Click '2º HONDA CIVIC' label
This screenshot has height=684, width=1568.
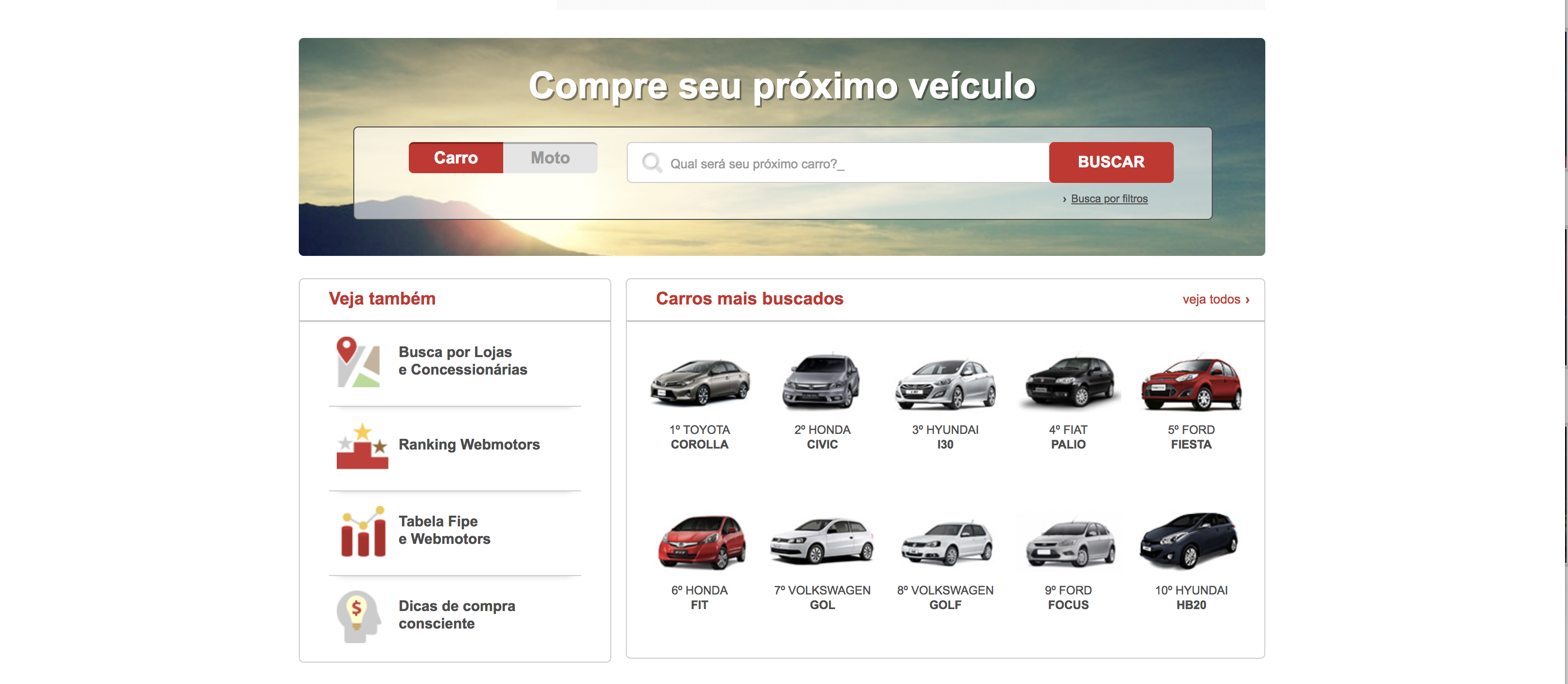[x=822, y=437]
